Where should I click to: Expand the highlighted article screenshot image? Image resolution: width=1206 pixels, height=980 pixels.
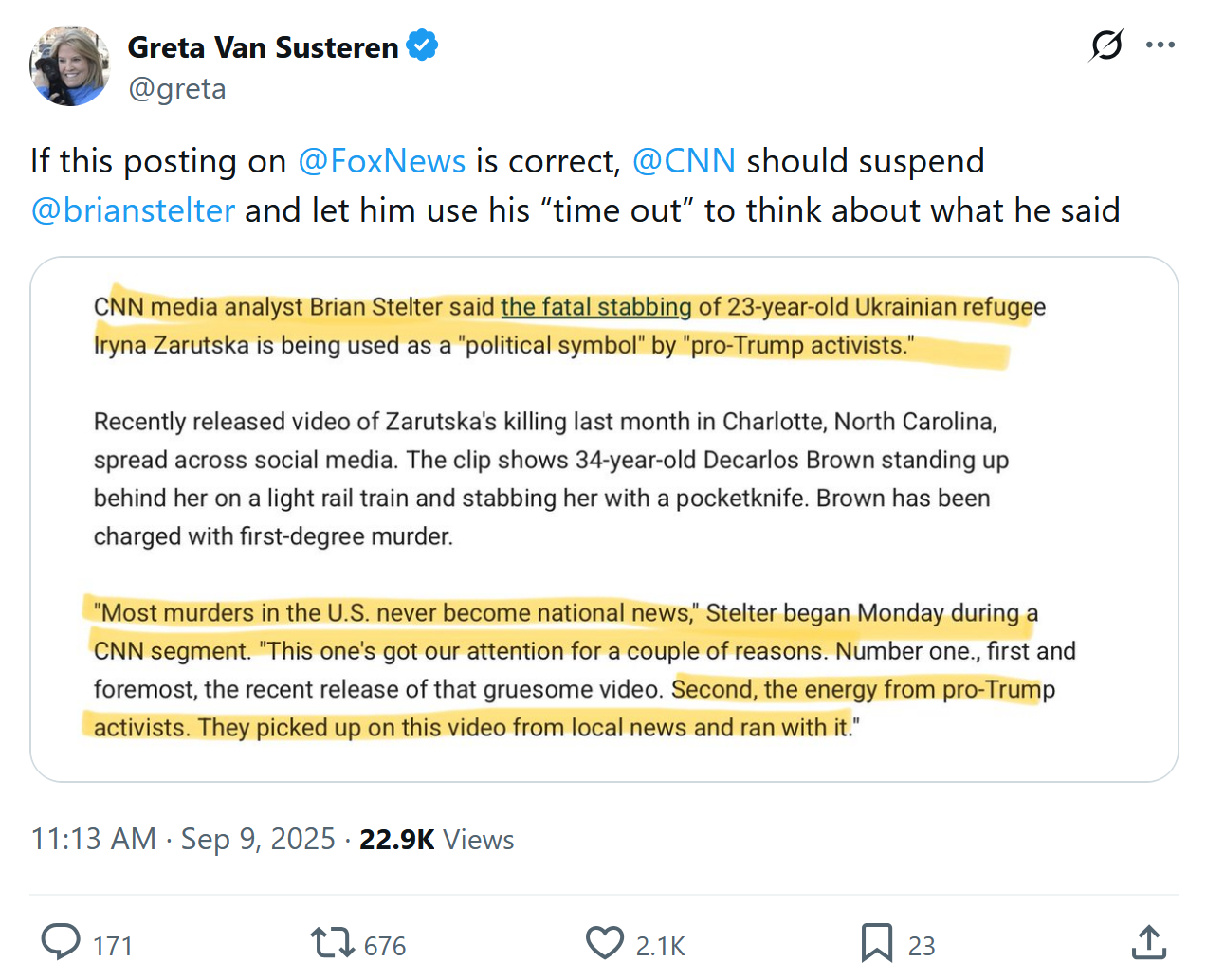point(604,518)
